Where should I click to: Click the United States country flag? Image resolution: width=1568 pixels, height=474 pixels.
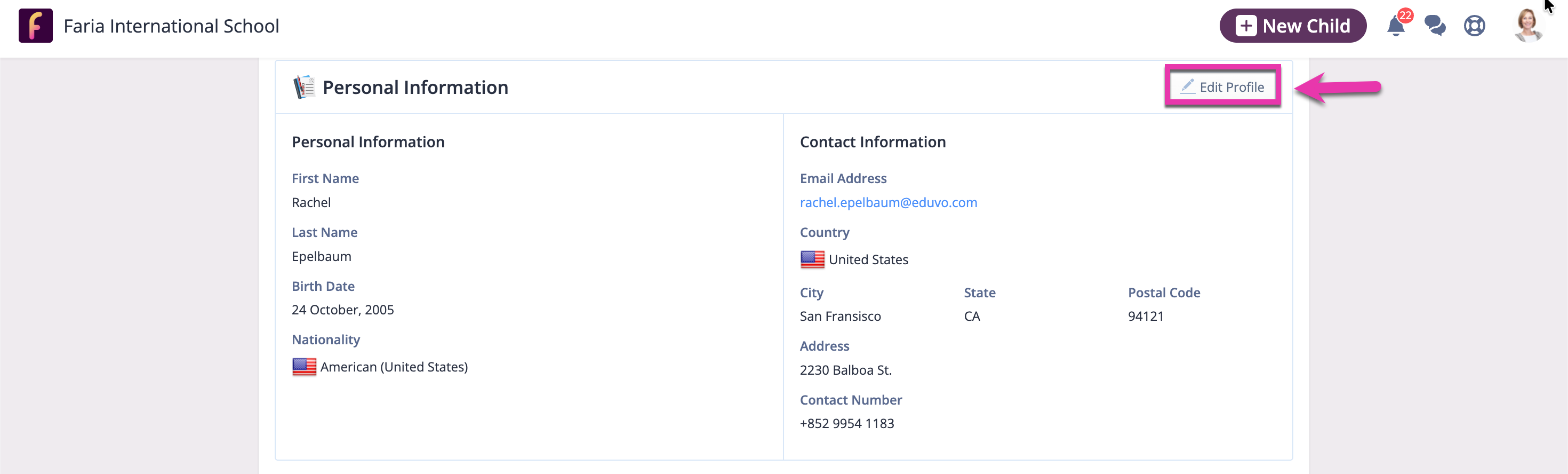coord(812,259)
